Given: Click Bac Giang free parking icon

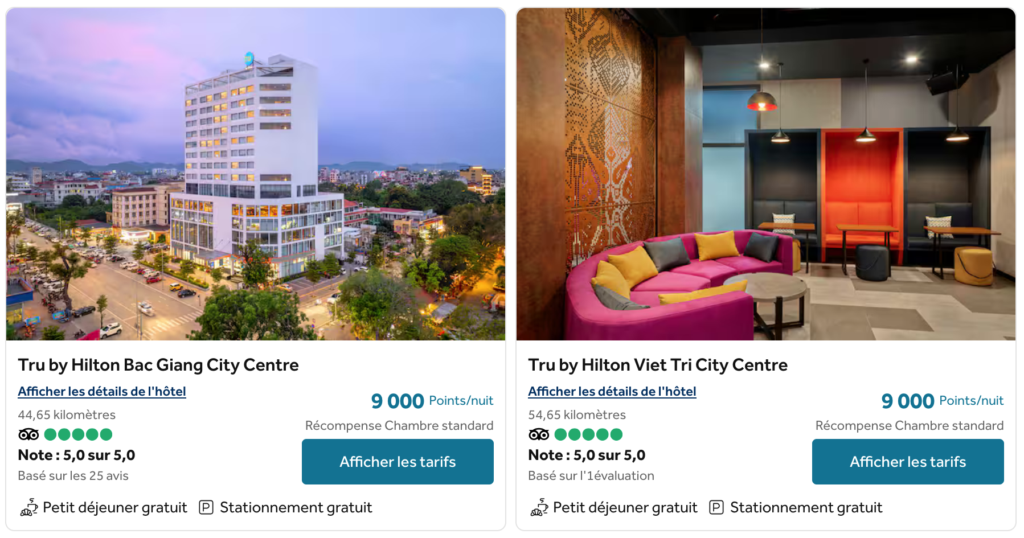Looking at the screenshot, I should pos(206,507).
